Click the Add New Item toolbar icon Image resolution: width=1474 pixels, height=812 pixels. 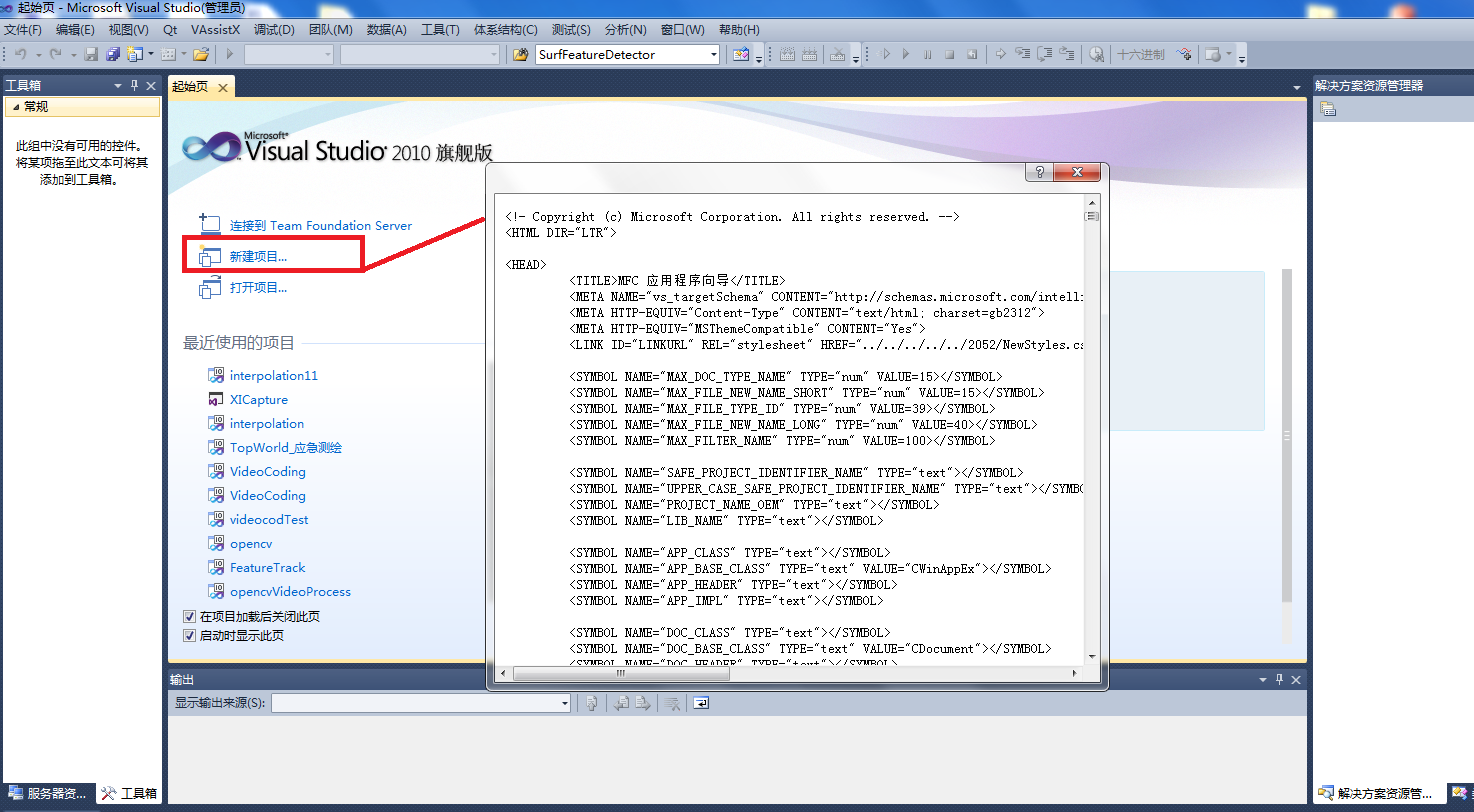point(134,54)
